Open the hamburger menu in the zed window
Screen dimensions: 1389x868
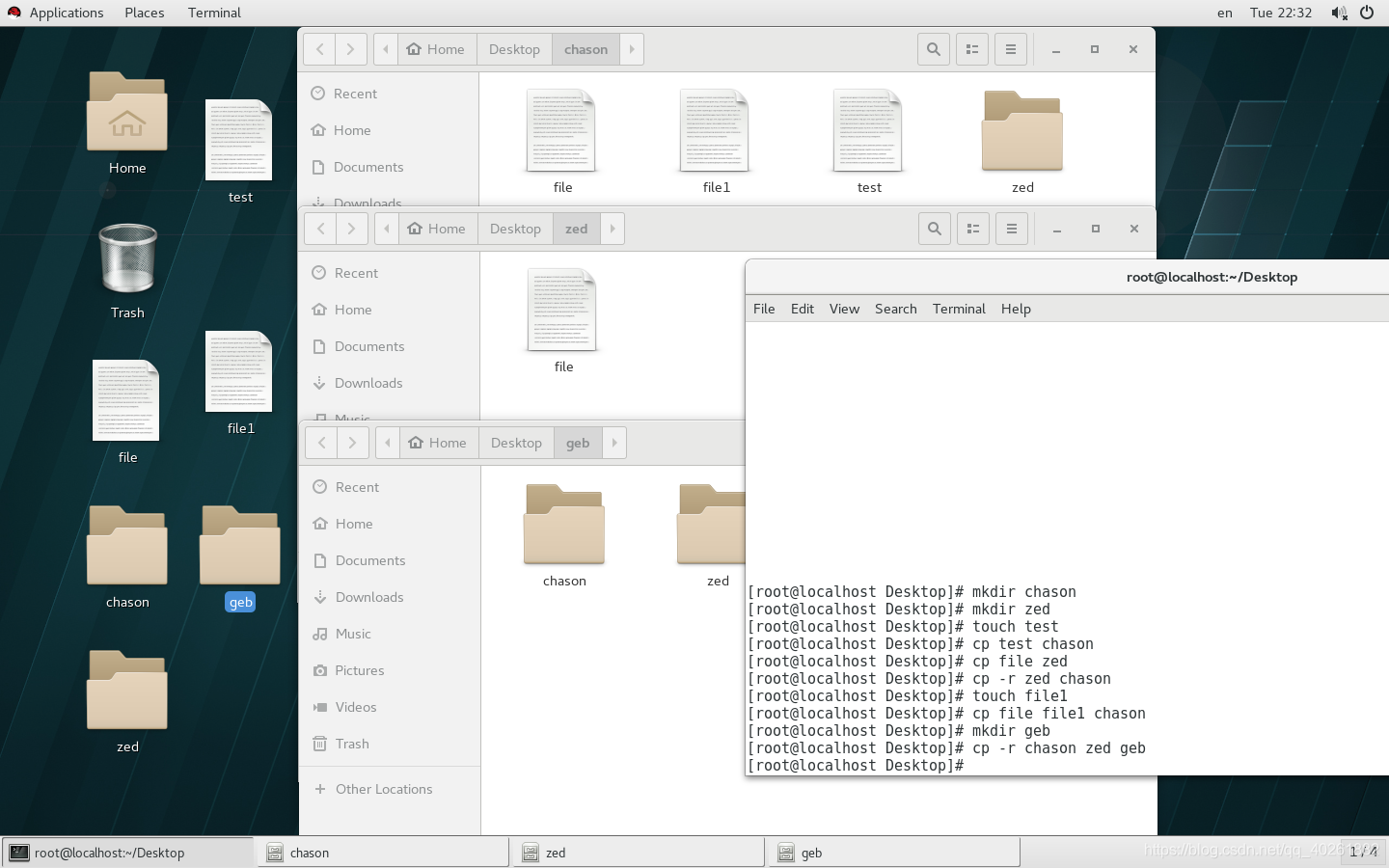pyautogui.click(x=1011, y=229)
